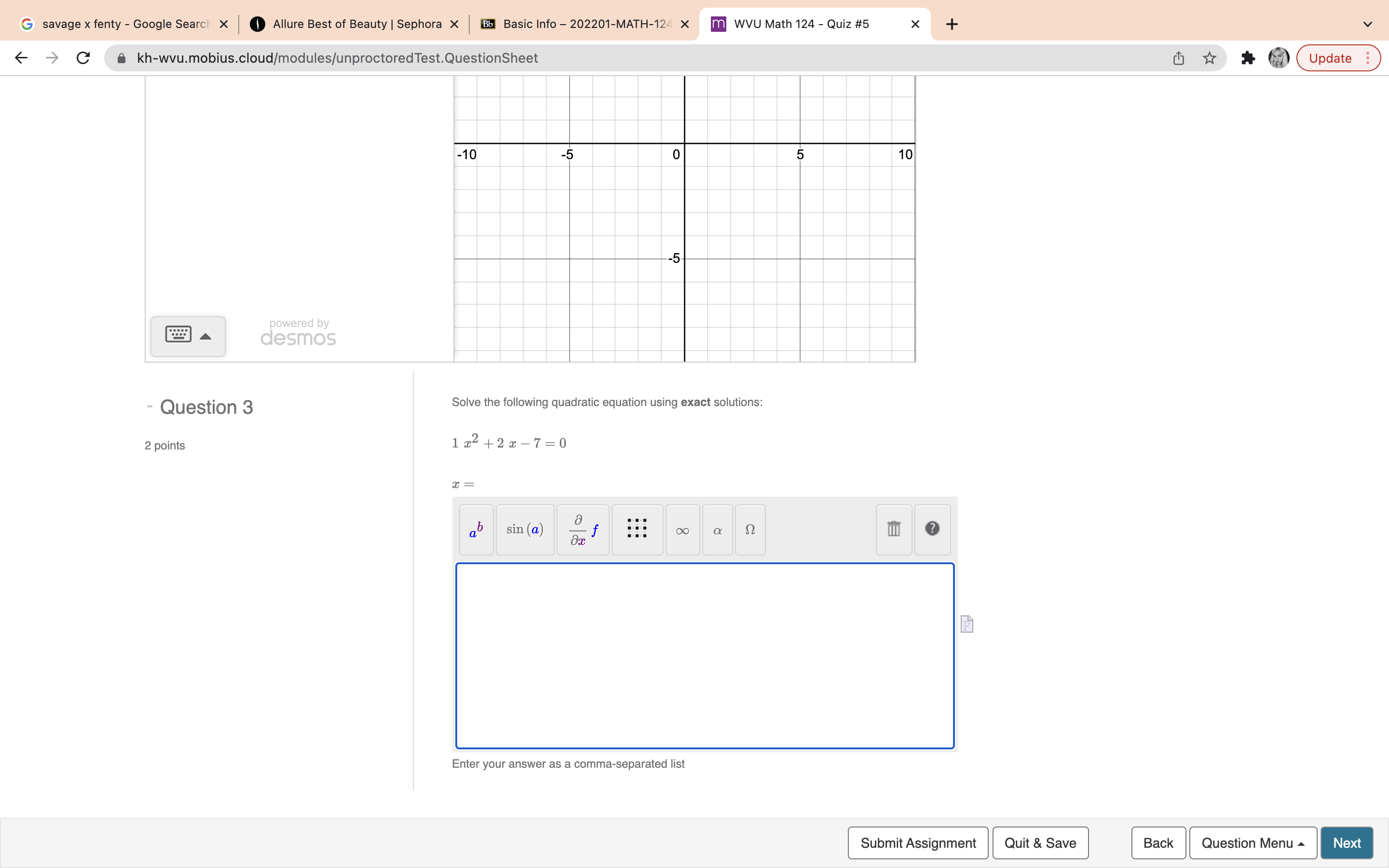The height and width of the screenshot is (868, 1389).
Task: Click Next to advance questions
Action: [x=1347, y=842]
